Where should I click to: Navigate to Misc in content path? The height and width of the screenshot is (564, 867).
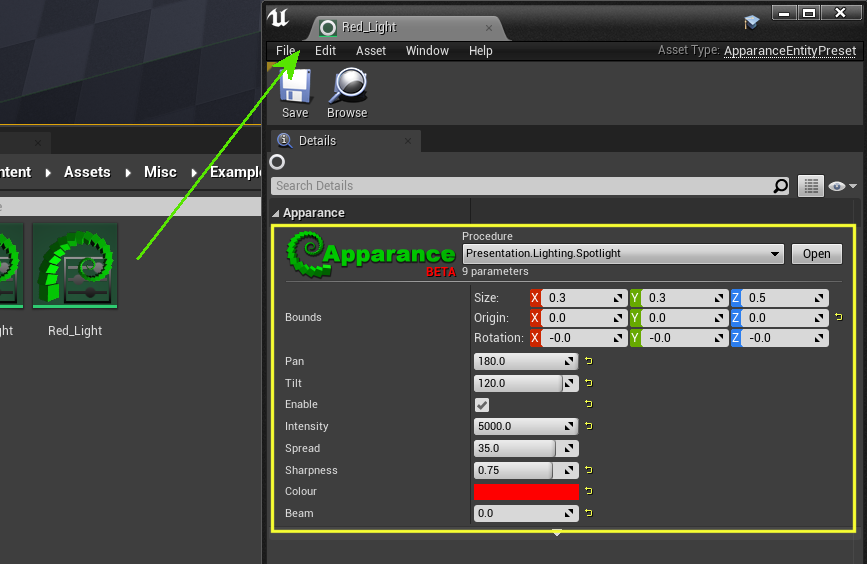pyautogui.click(x=160, y=172)
